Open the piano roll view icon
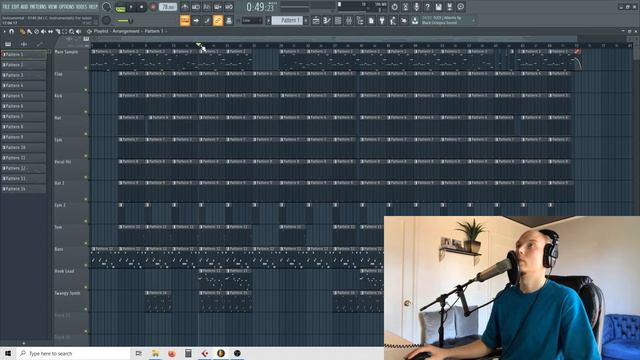640x360 pixels. point(327,20)
